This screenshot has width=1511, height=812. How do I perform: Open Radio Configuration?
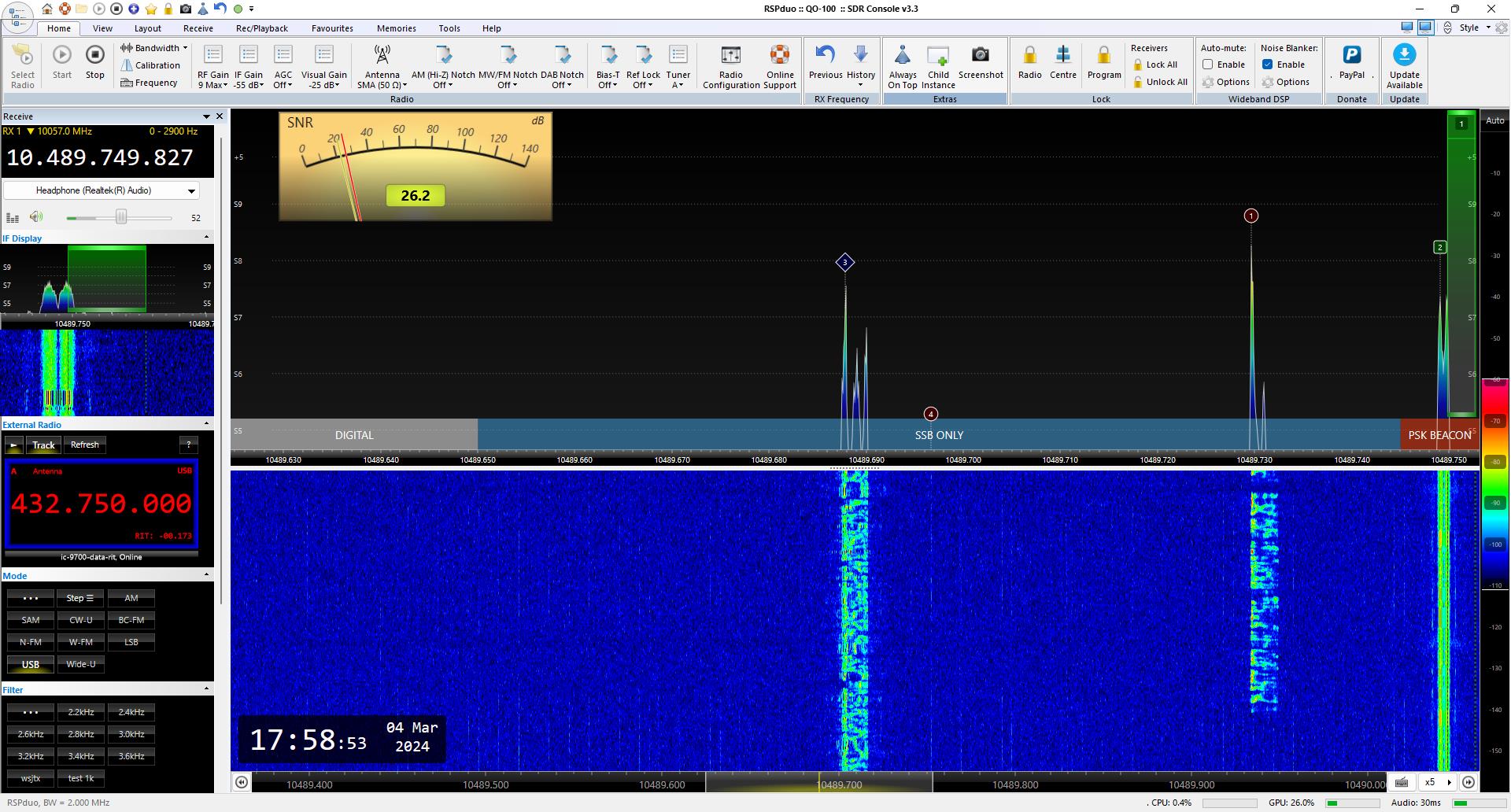(x=730, y=55)
